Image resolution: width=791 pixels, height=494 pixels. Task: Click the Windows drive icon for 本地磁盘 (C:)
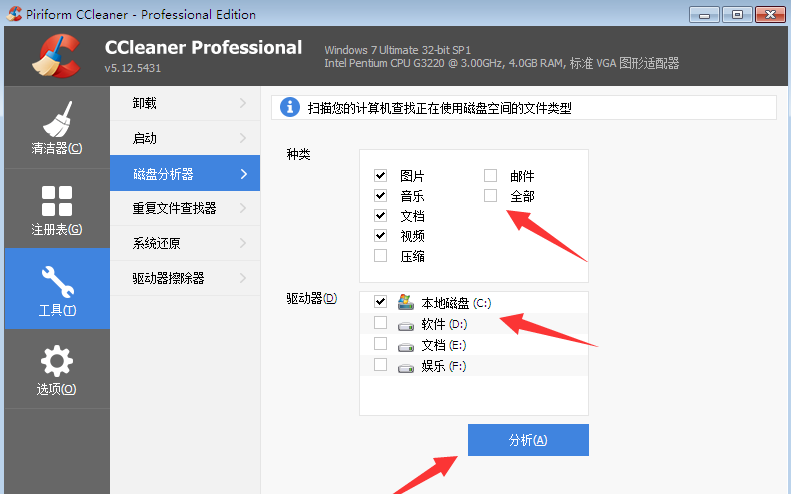[406, 302]
